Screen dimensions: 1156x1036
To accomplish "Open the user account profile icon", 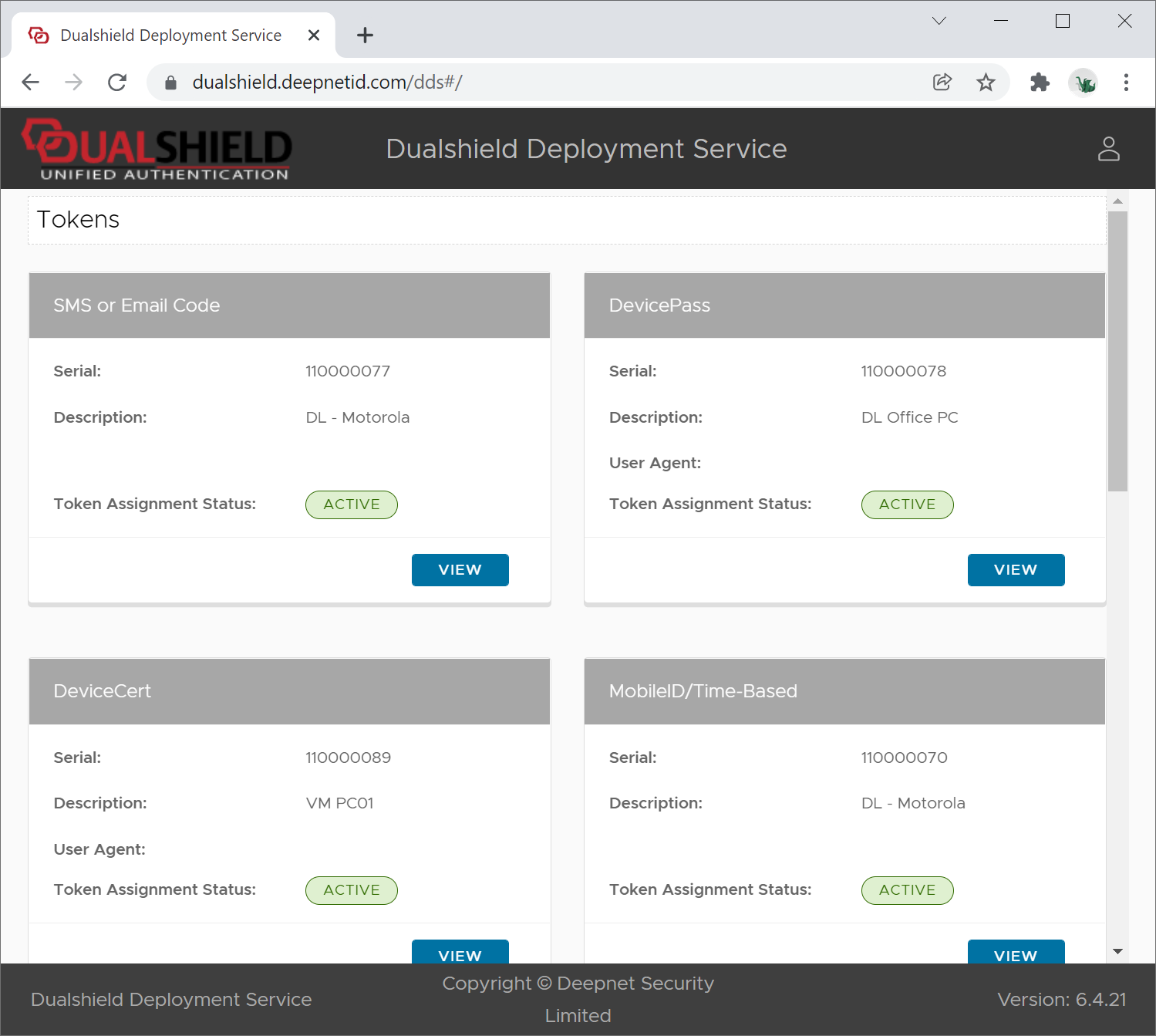I will point(1108,149).
